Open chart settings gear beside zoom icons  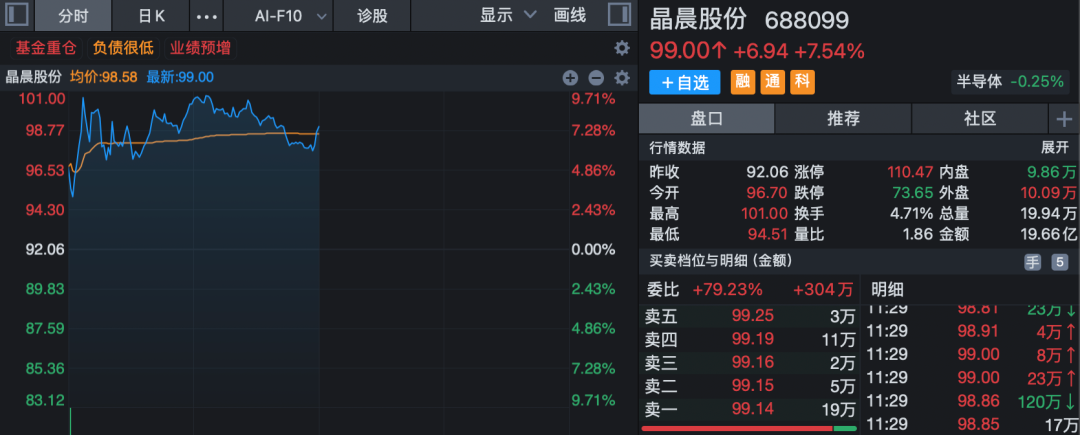[x=622, y=78]
